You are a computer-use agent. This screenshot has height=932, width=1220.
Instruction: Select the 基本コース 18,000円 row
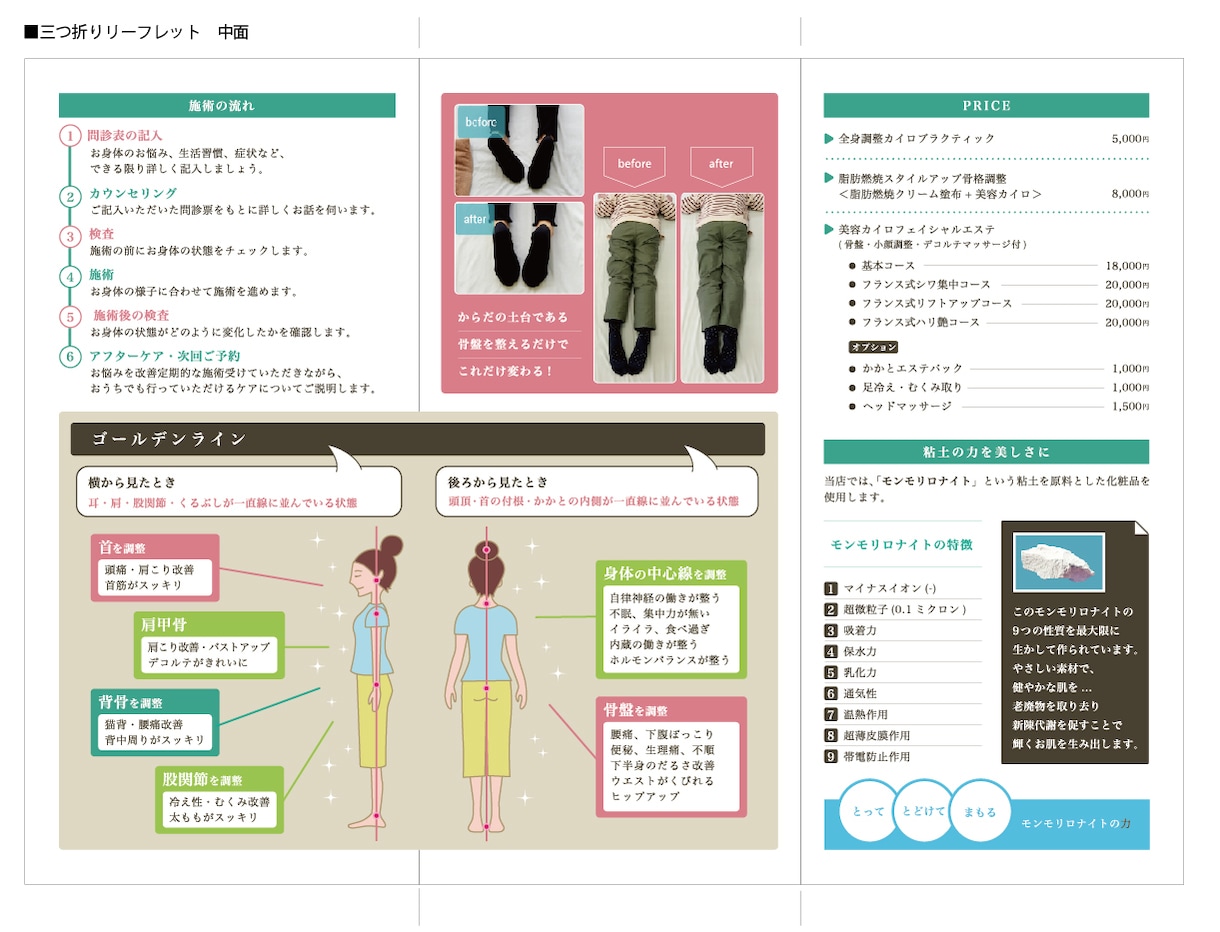coord(998,266)
